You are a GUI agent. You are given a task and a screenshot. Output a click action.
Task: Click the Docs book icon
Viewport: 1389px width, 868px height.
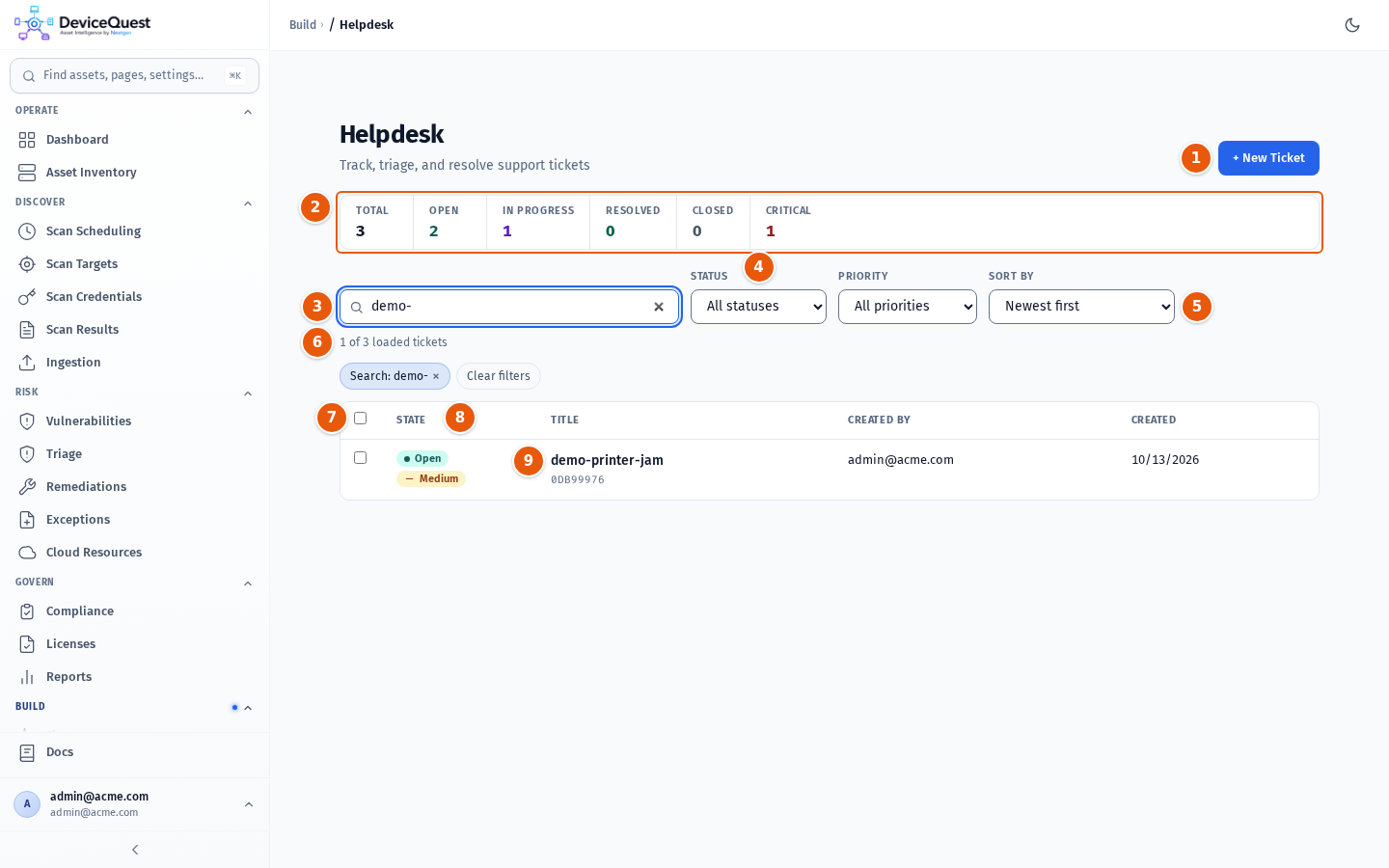(27, 752)
